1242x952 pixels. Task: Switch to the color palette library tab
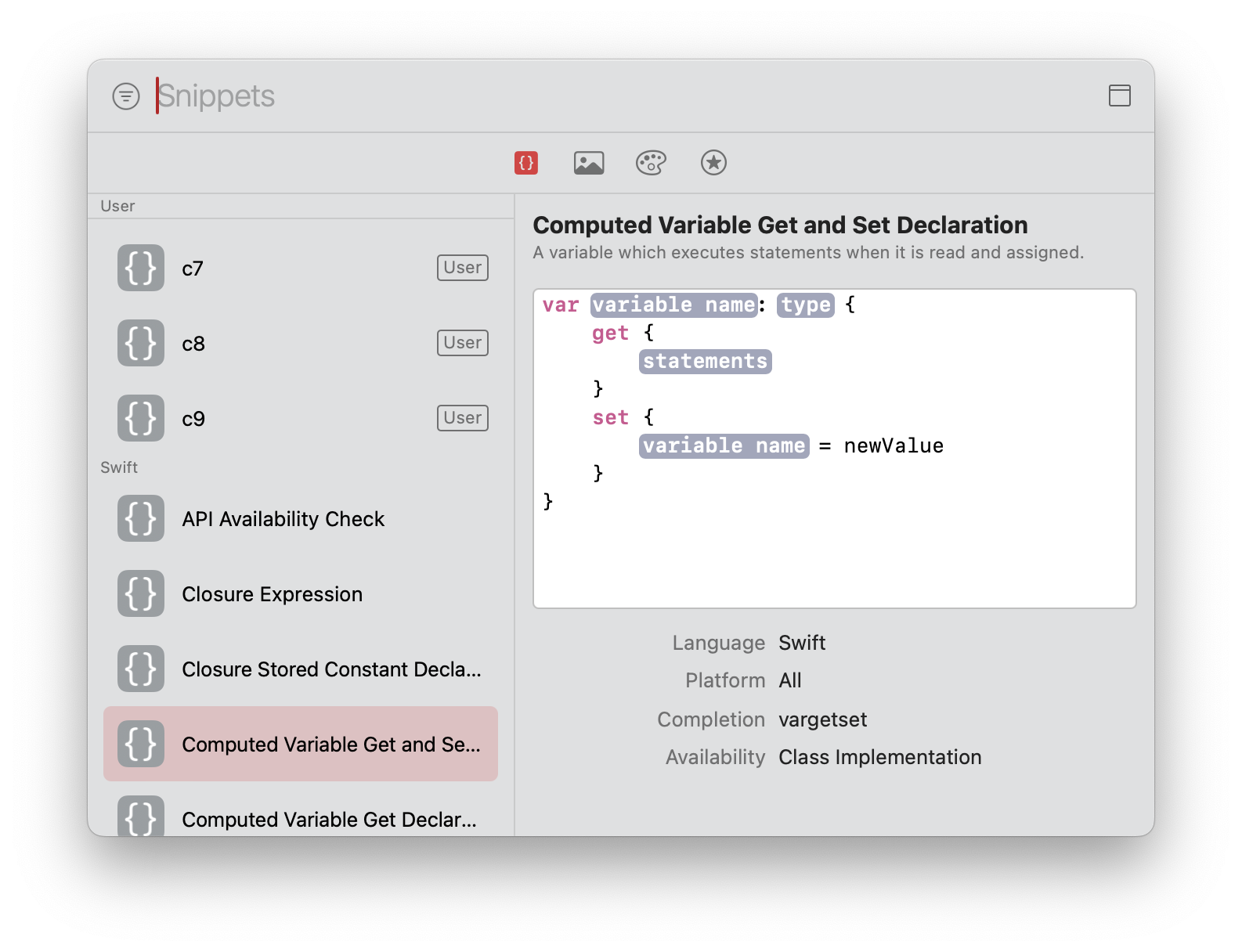(651, 163)
